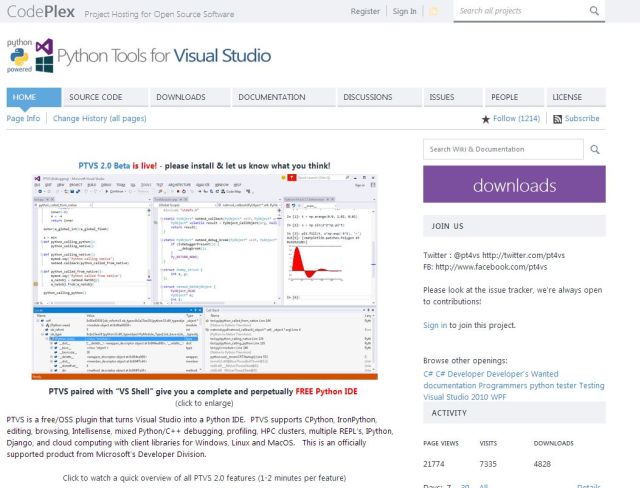The image size is (640, 488).
Task: Click the (click to enlarge) caption
Action: point(204,403)
